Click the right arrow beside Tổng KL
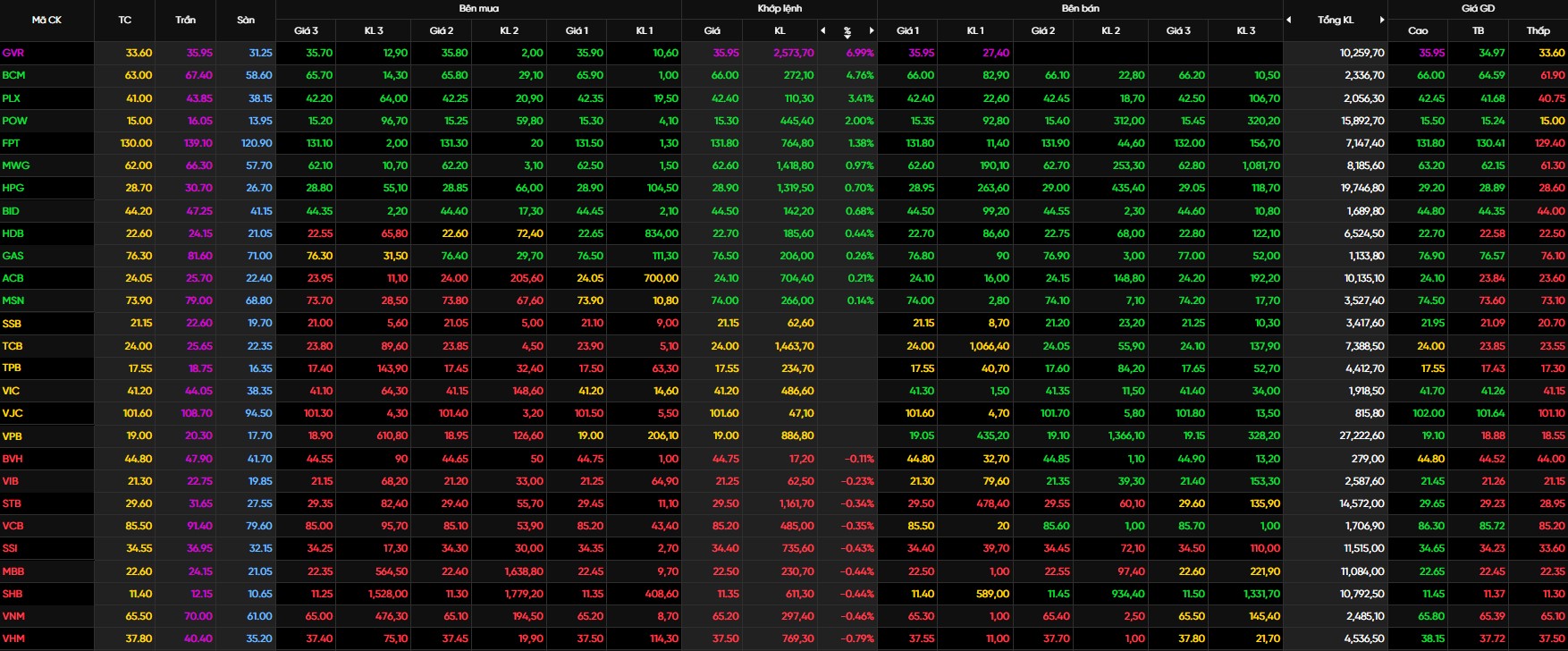The image size is (1568, 651). (1382, 20)
